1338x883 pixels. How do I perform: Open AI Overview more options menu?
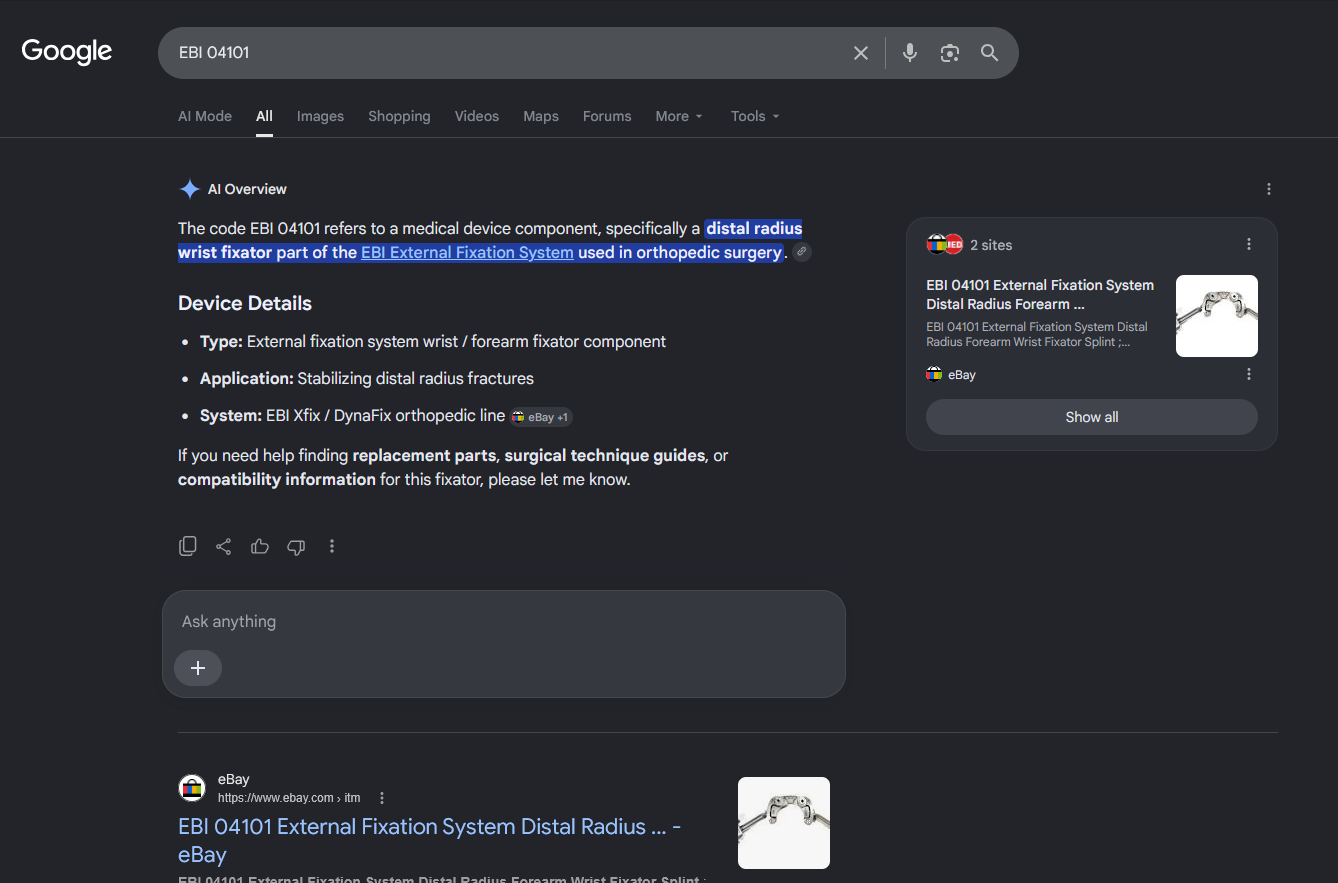[1268, 189]
